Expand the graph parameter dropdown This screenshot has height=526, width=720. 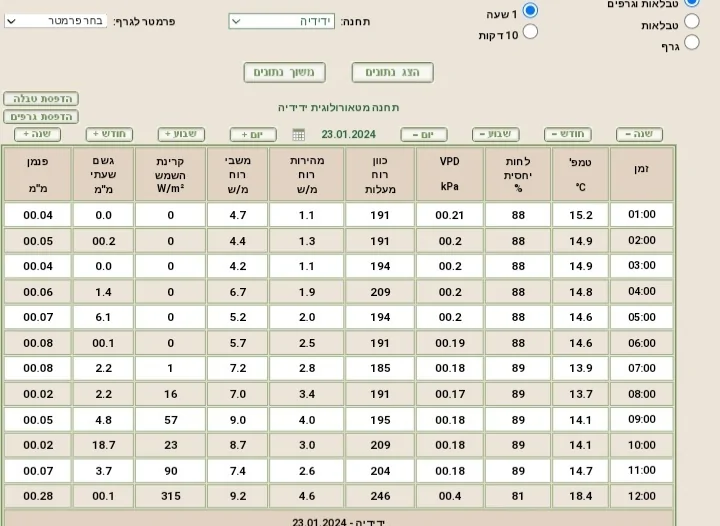click(x=54, y=21)
